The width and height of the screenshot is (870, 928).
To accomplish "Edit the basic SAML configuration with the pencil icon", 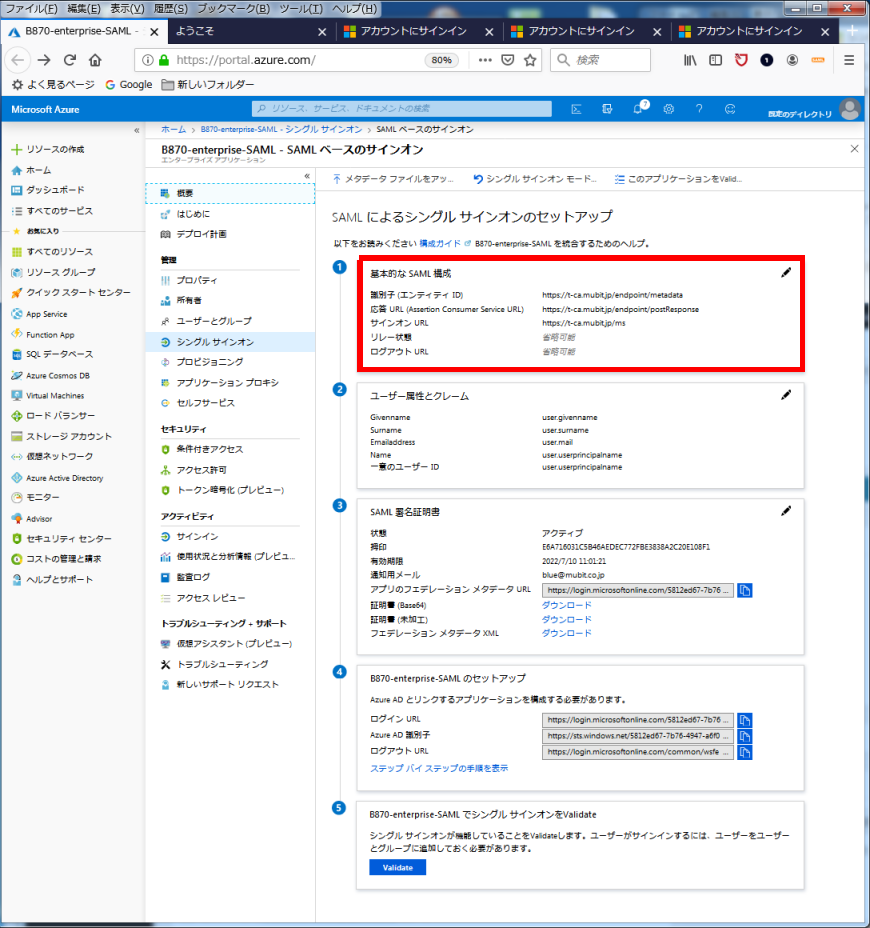I will coord(785,272).
